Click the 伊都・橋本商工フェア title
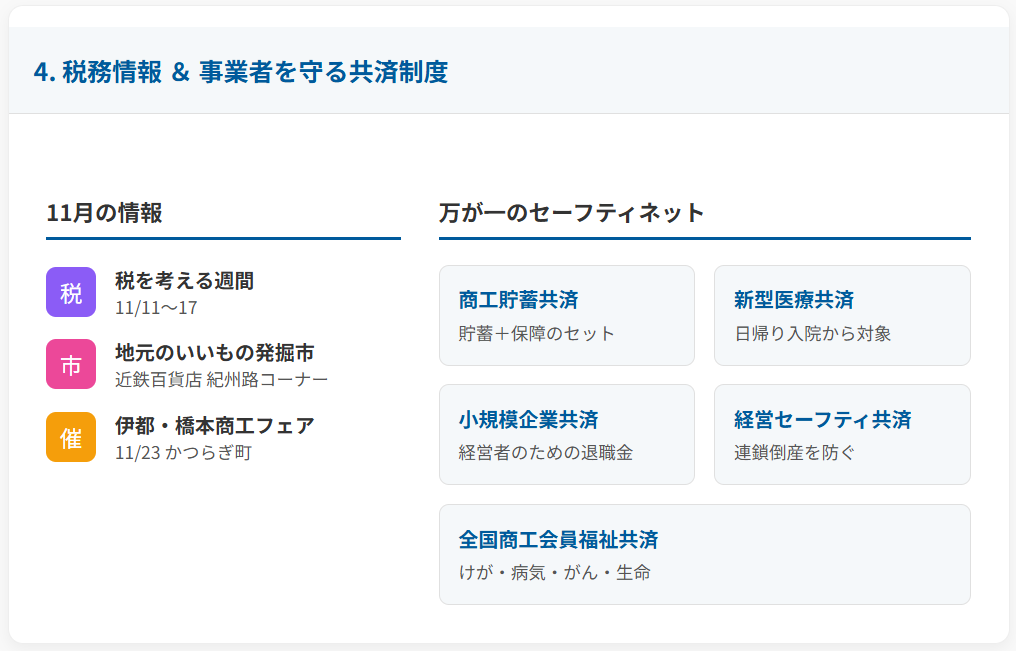This screenshot has width=1016, height=651. click(x=214, y=426)
